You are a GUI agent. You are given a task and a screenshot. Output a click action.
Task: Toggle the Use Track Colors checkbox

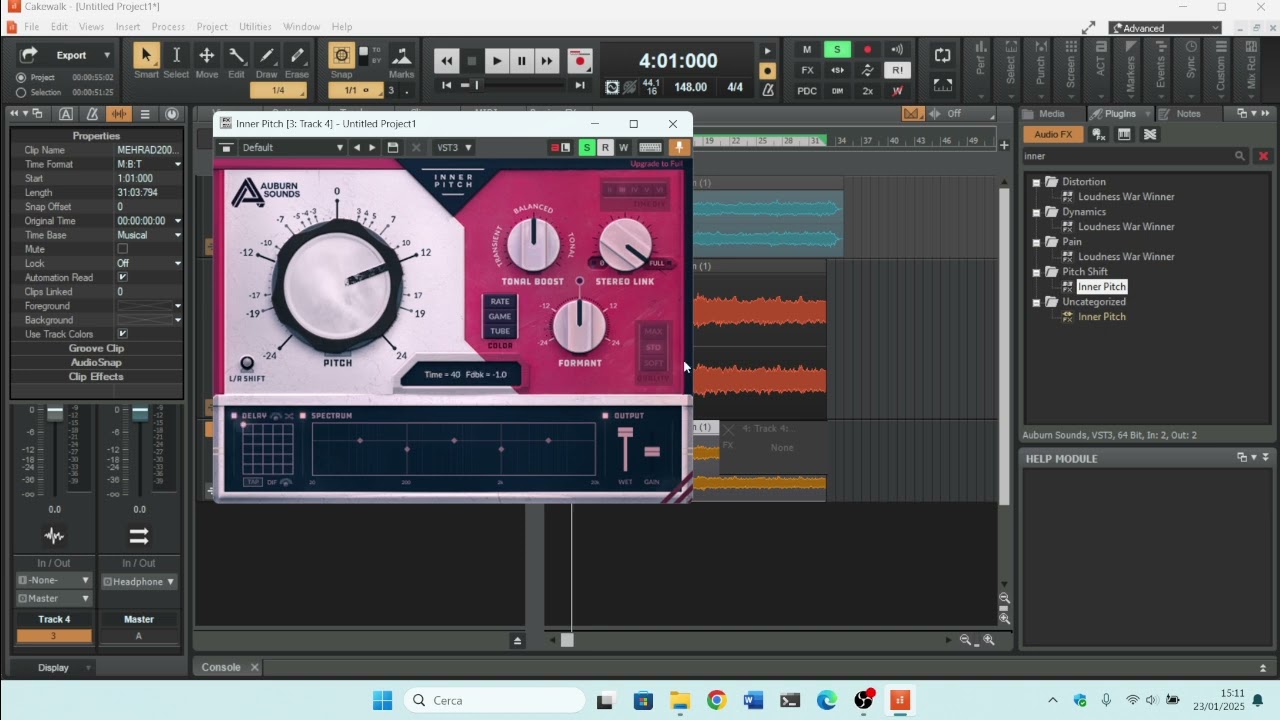(122, 334)
